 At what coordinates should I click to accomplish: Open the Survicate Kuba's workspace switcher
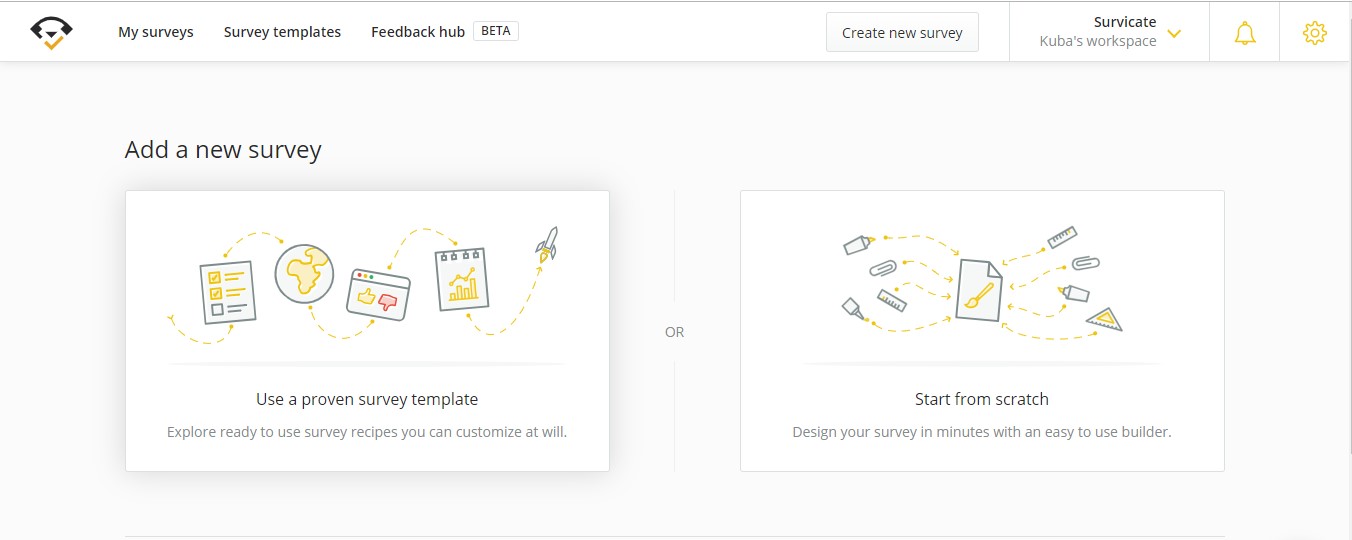pyautogui.click(x=1109, y=32)
